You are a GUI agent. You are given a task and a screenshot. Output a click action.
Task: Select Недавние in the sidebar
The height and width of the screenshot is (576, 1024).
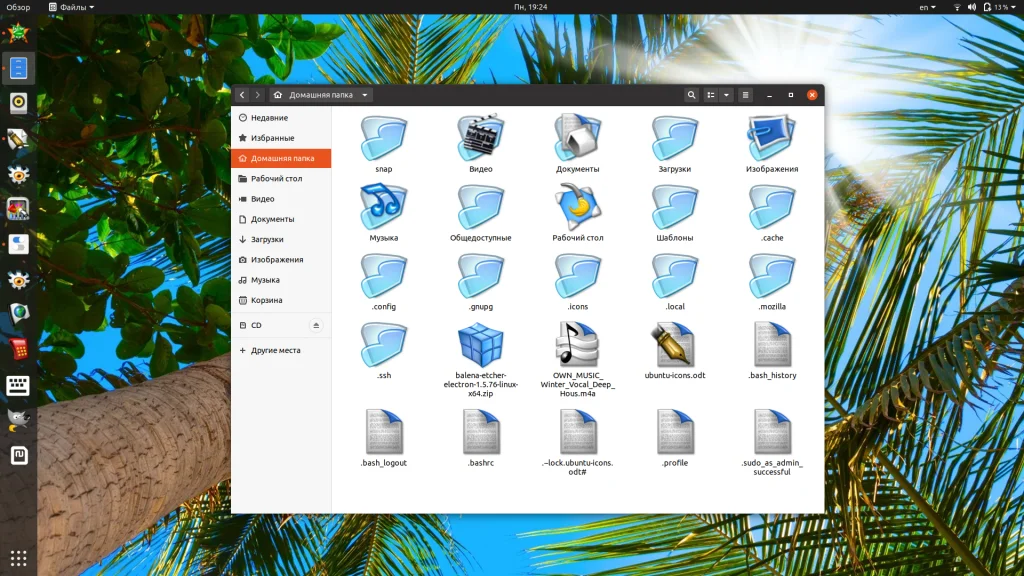[269, 118]
